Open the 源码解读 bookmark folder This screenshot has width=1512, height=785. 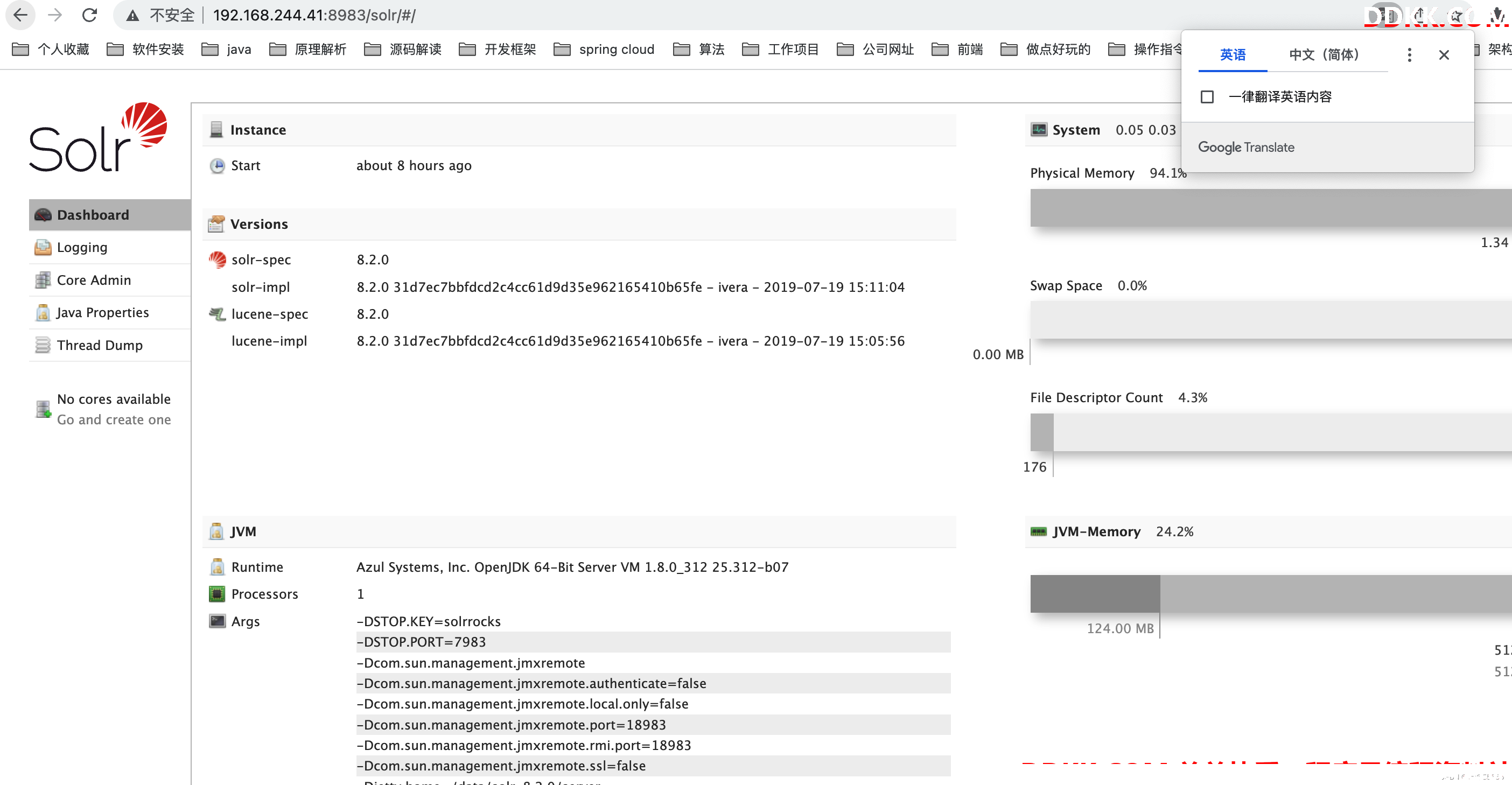[403, 50]
